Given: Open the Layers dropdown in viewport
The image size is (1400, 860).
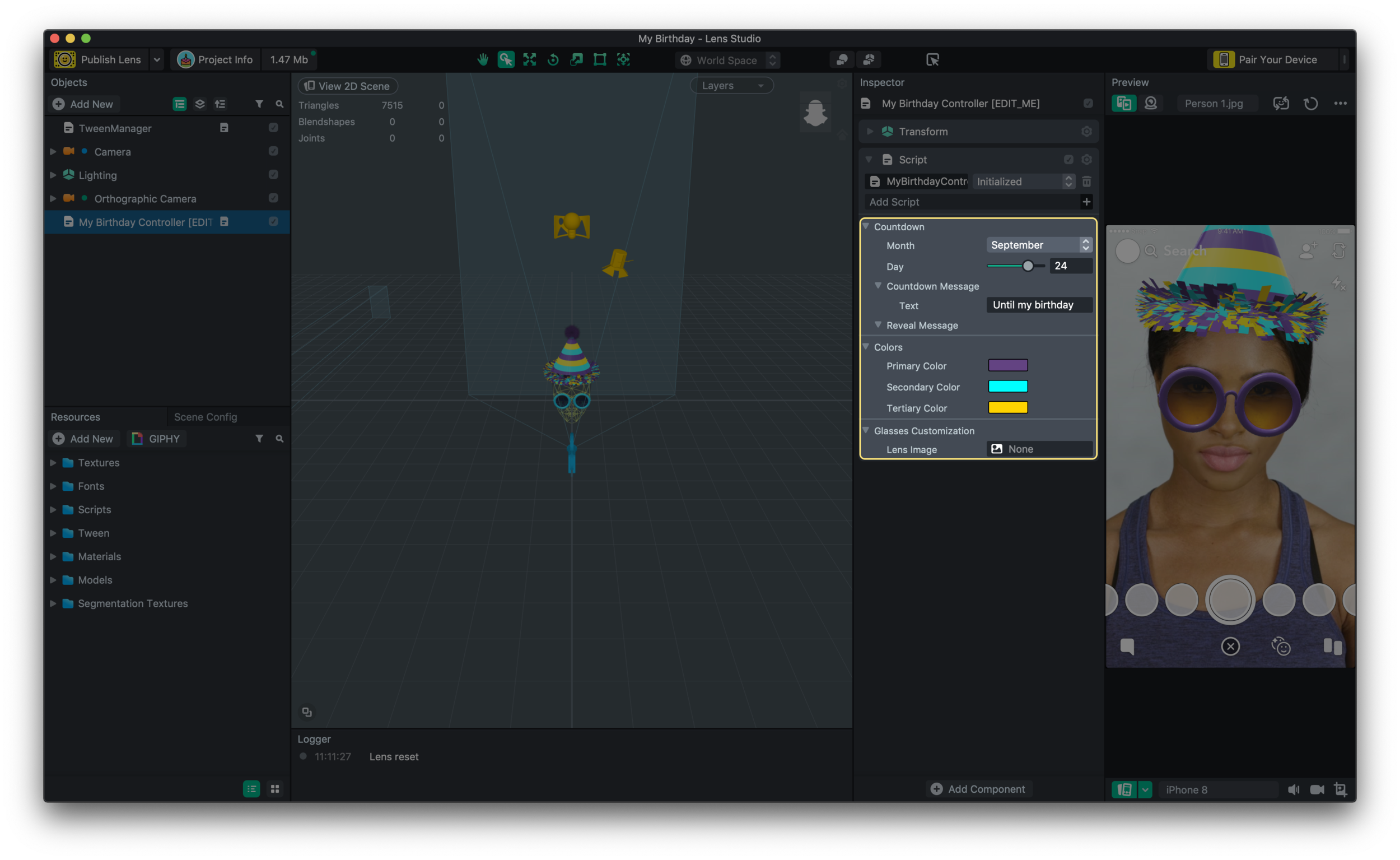Looking at the screenshot, I should [731, 86].
